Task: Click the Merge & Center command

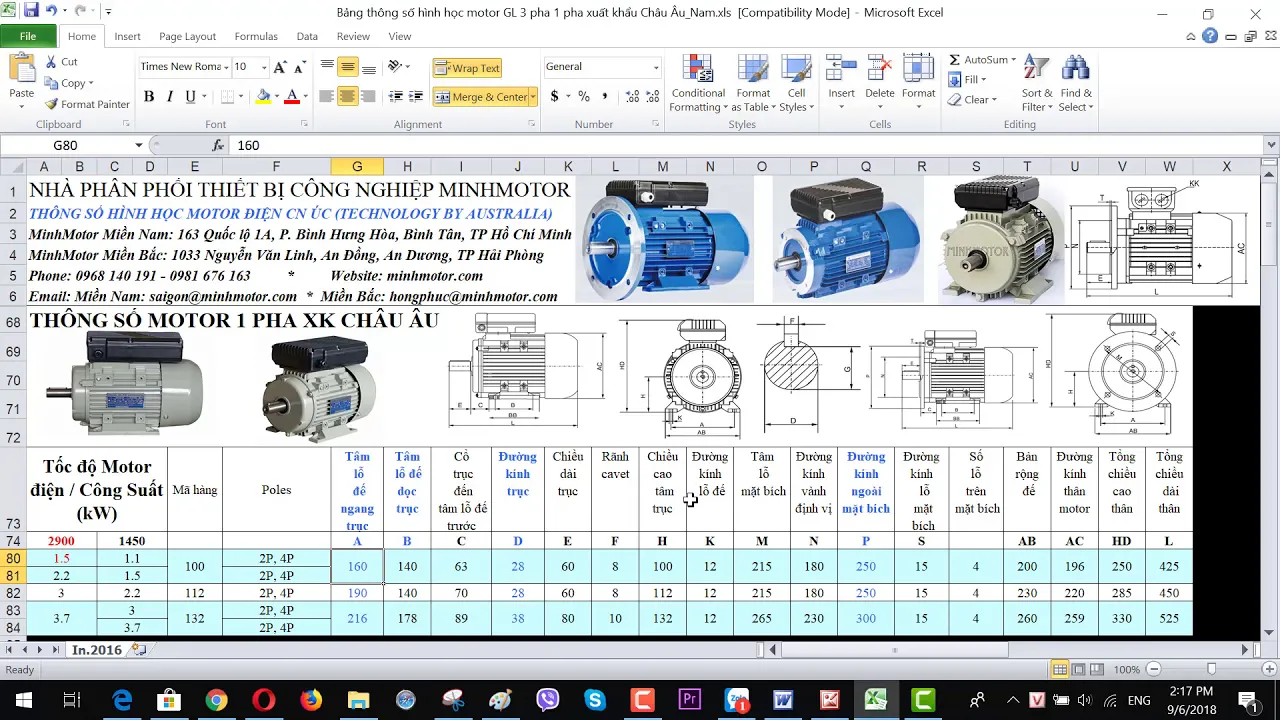Action: pyautogui.click(x=481, y=97)
